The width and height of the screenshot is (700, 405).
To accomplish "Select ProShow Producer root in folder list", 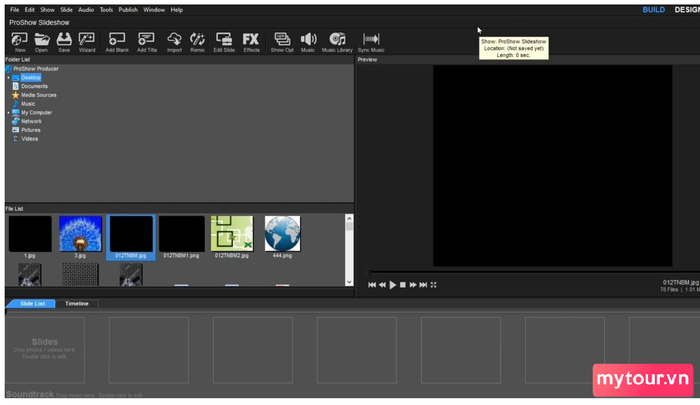I will click(36, 69).
